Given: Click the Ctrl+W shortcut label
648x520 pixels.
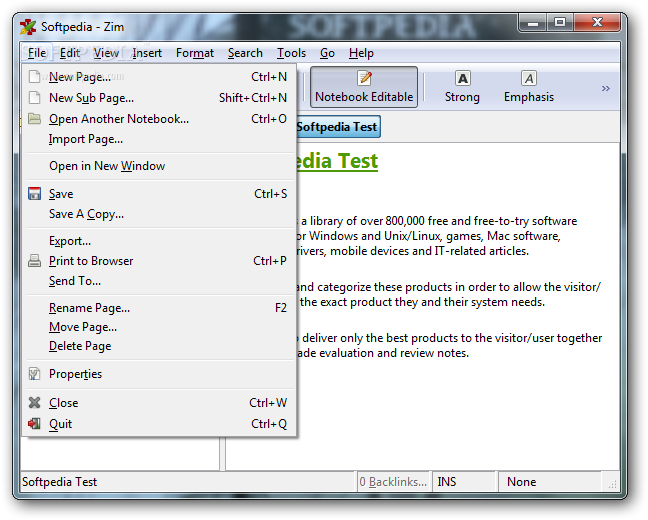Looking at the screenshot, I should (268, 403).
